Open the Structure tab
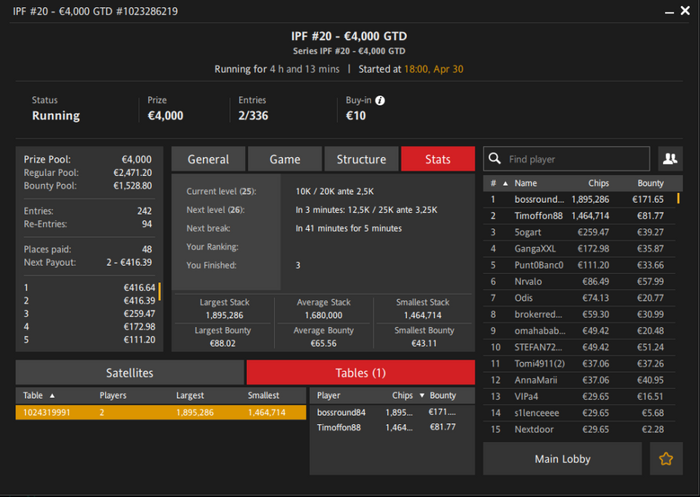 361,159
